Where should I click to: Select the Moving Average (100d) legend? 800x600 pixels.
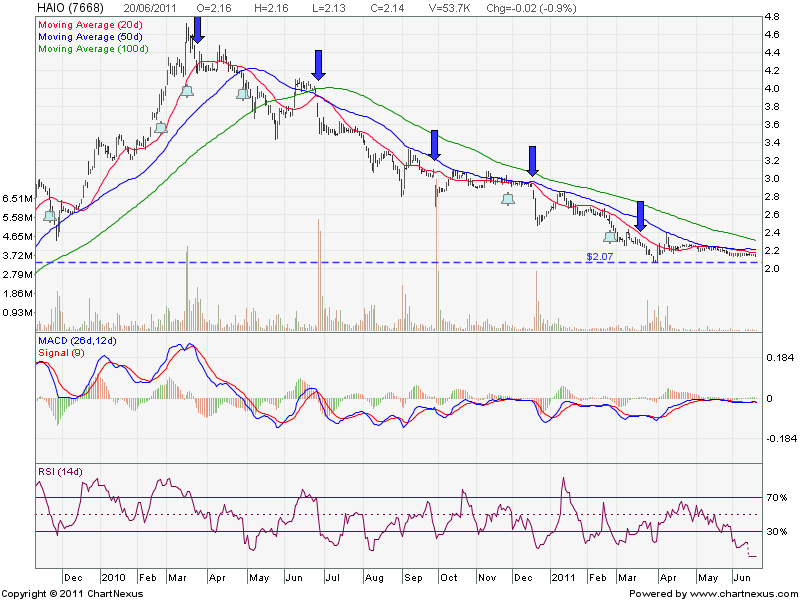tap(93, 49)
